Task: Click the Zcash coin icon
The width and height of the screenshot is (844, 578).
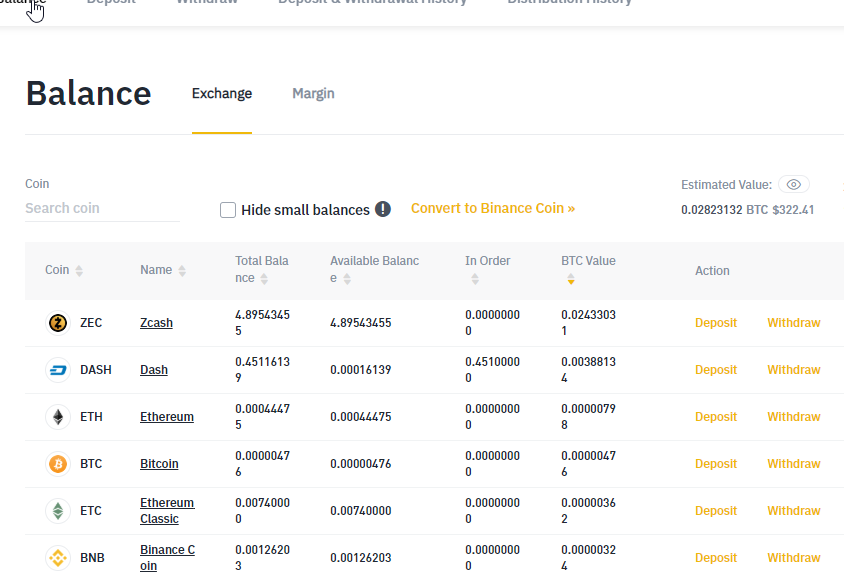Action: tap(58, 323)
